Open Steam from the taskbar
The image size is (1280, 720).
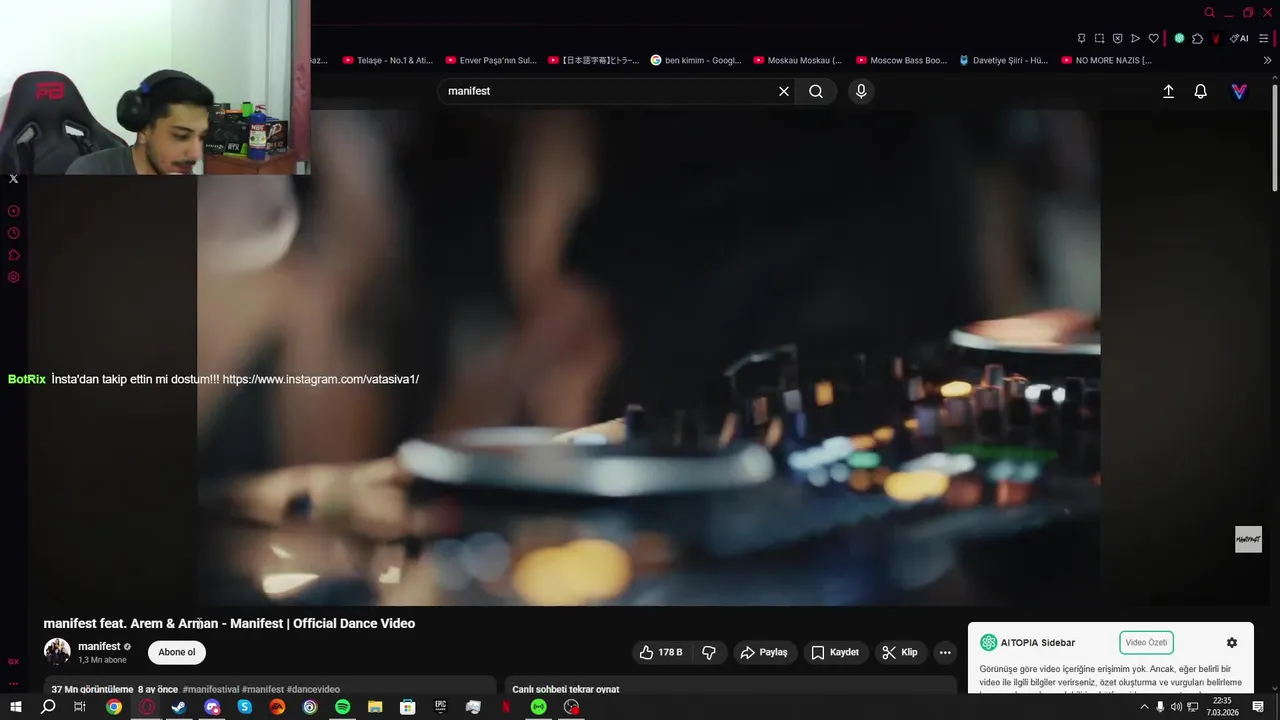coord(179,707)
